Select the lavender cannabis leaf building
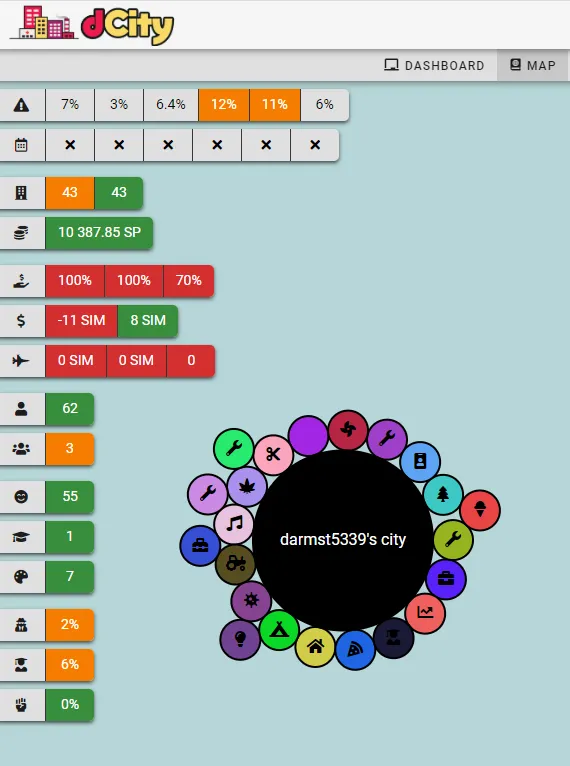This screenshot has height=766, width=570. (x=247, y=487)
